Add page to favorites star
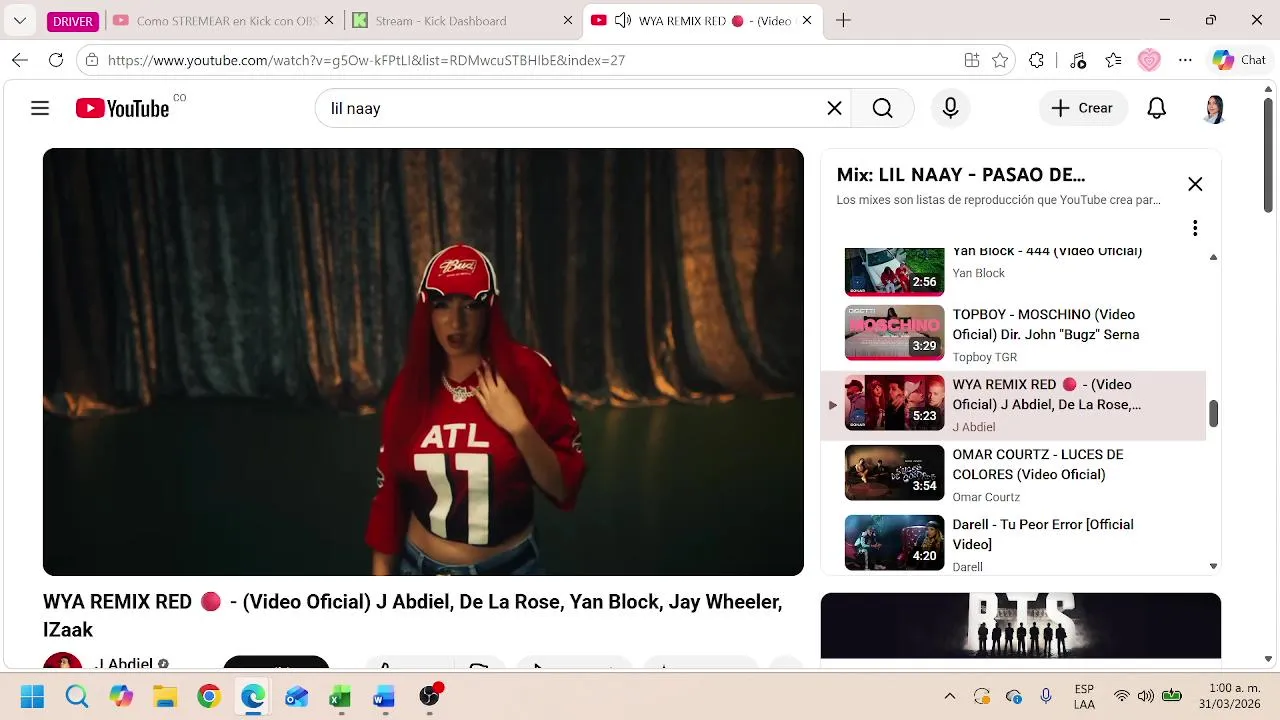This screenshot has height=720, width=1280. pyautogui.click(x=1000, y=60)
